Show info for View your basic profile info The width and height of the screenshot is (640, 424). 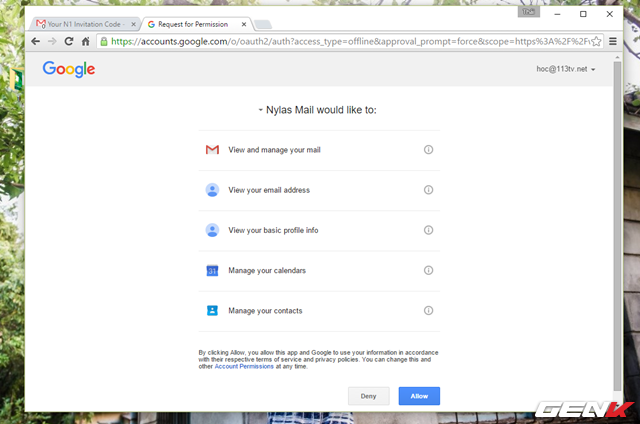[428, 230]
